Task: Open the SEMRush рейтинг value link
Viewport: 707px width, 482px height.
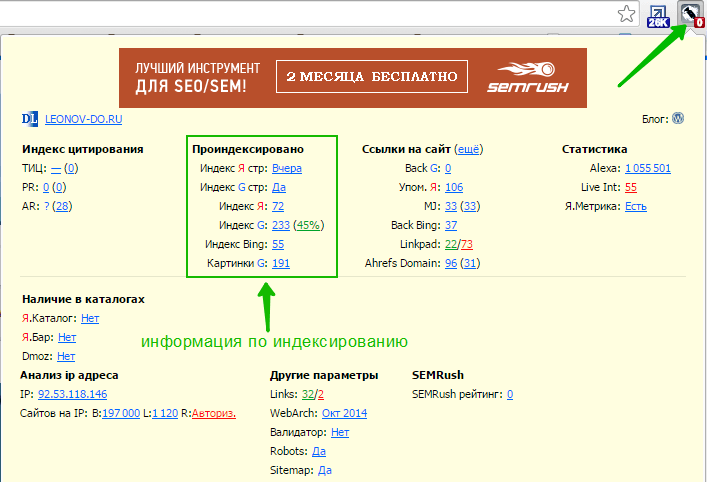Action: point(509,394)
